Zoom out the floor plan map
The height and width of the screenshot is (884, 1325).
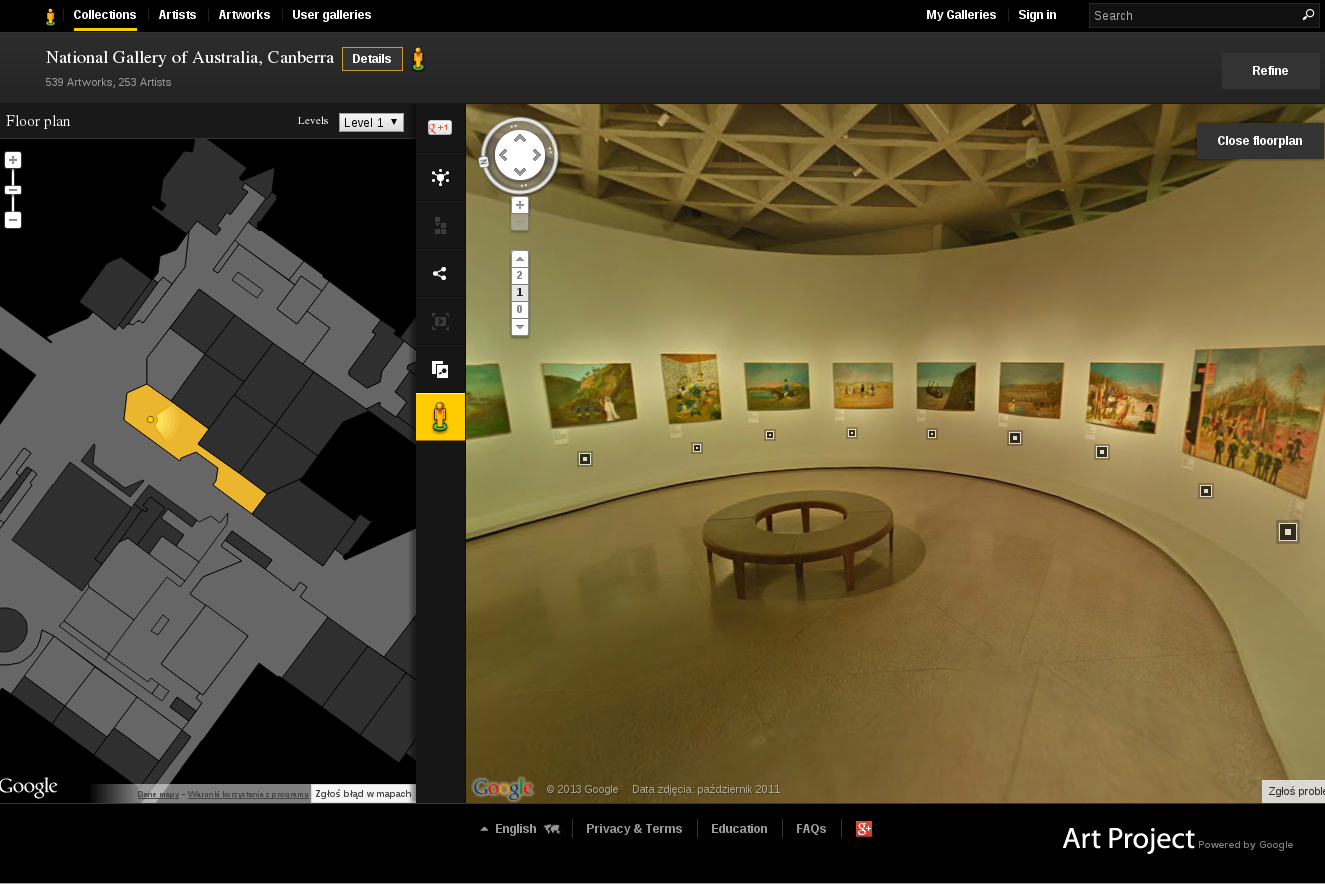point(13,220)
